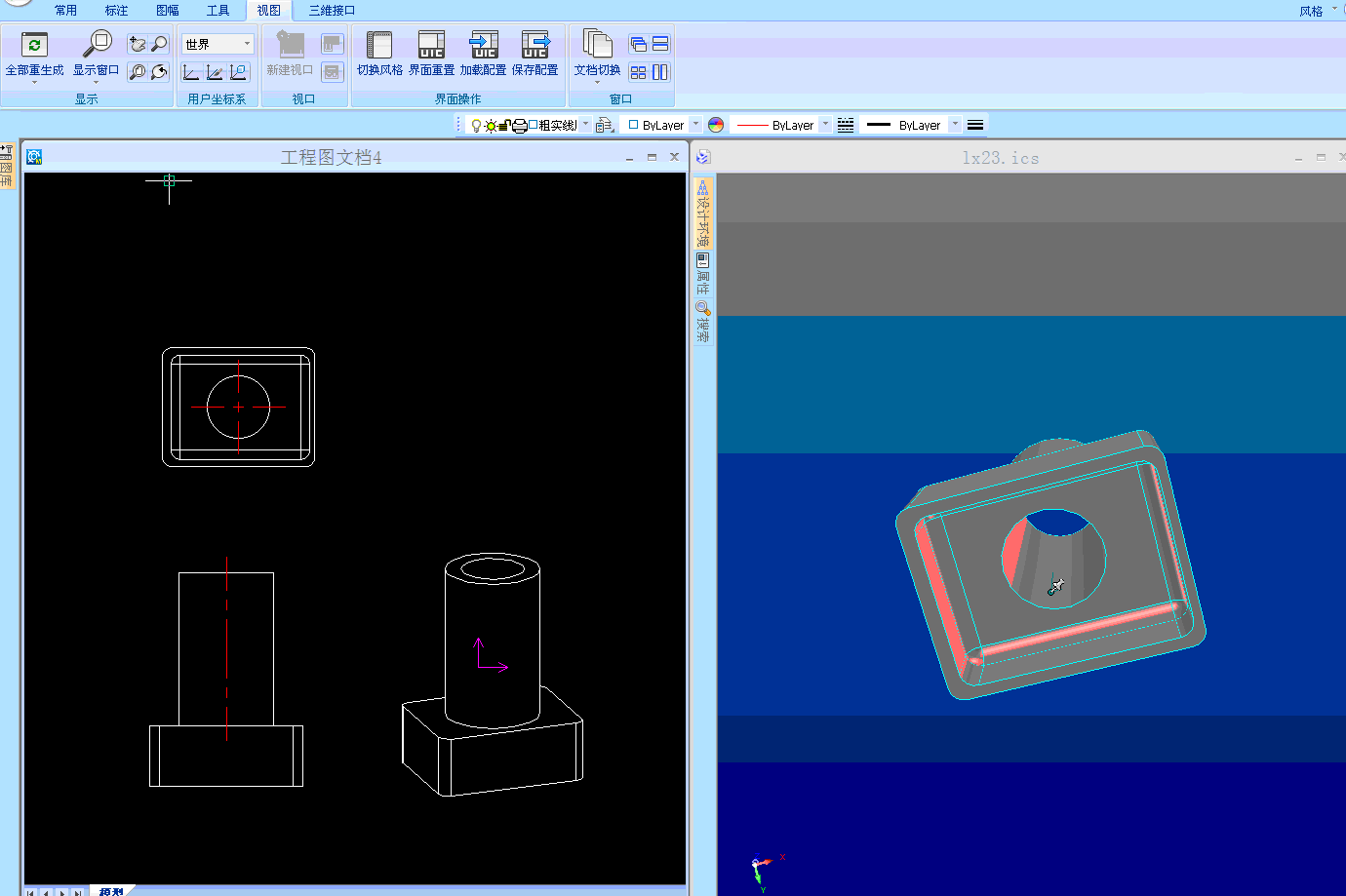Toggle the layer lock icon
The width and height of the screenshot is (1346, 896).
[505, 126]
